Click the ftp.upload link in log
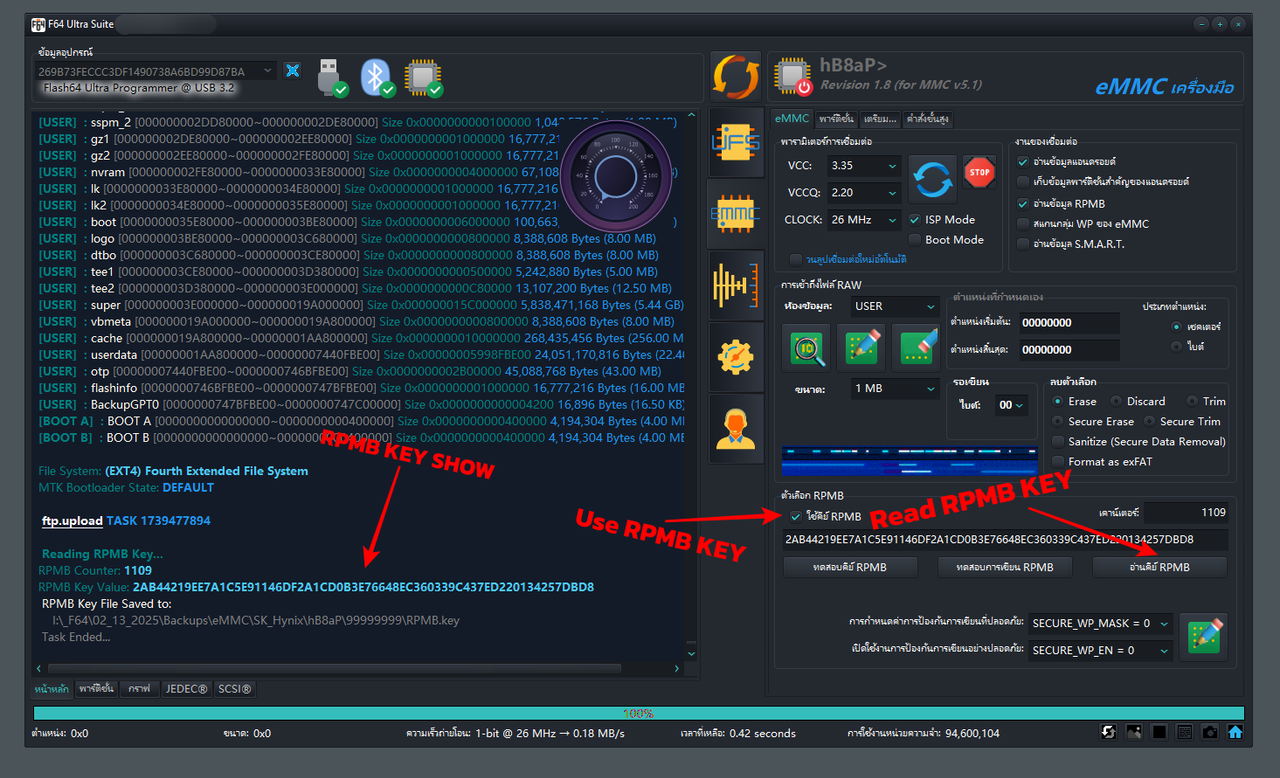 [x=72, y=521]
